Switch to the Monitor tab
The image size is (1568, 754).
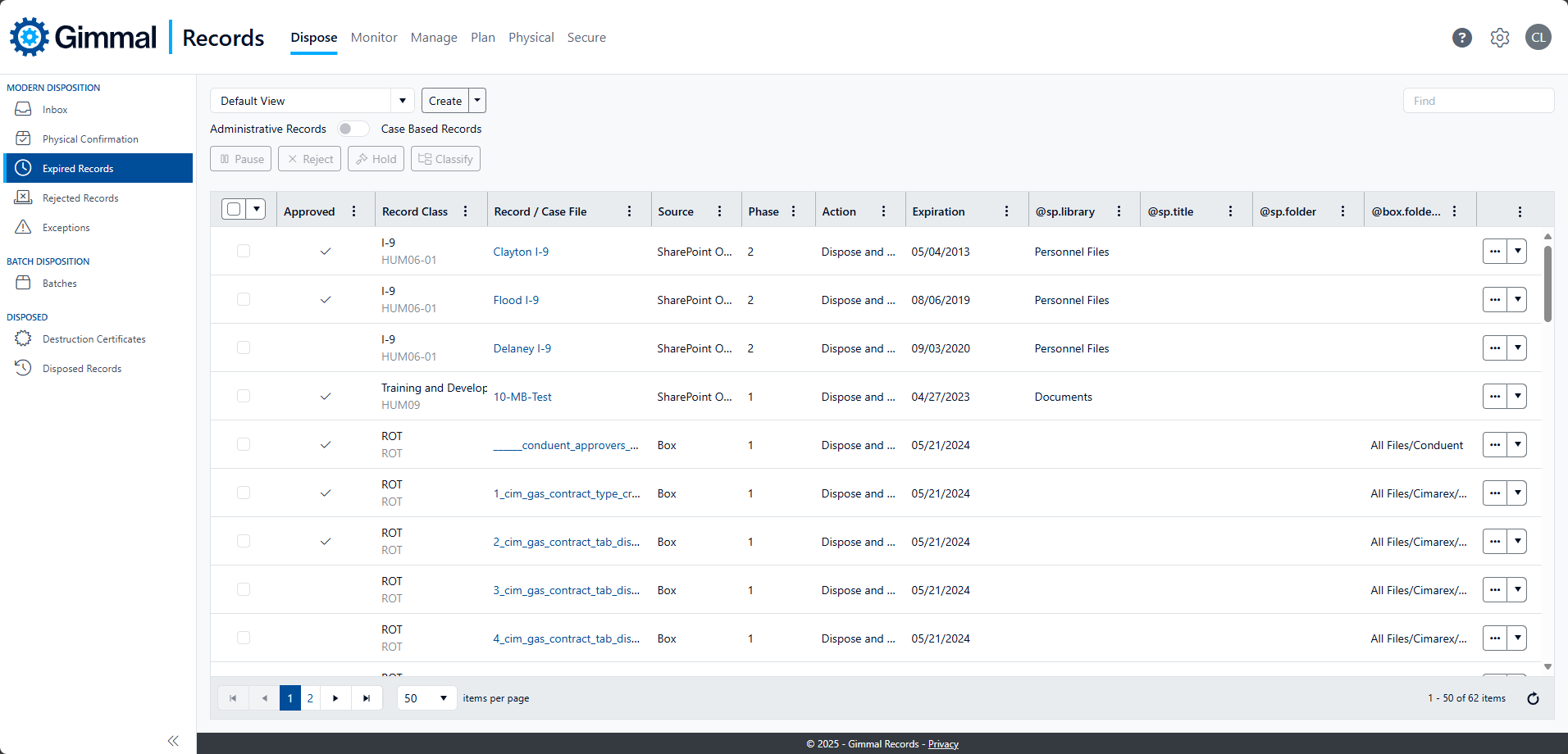click(x=374, y=38)
